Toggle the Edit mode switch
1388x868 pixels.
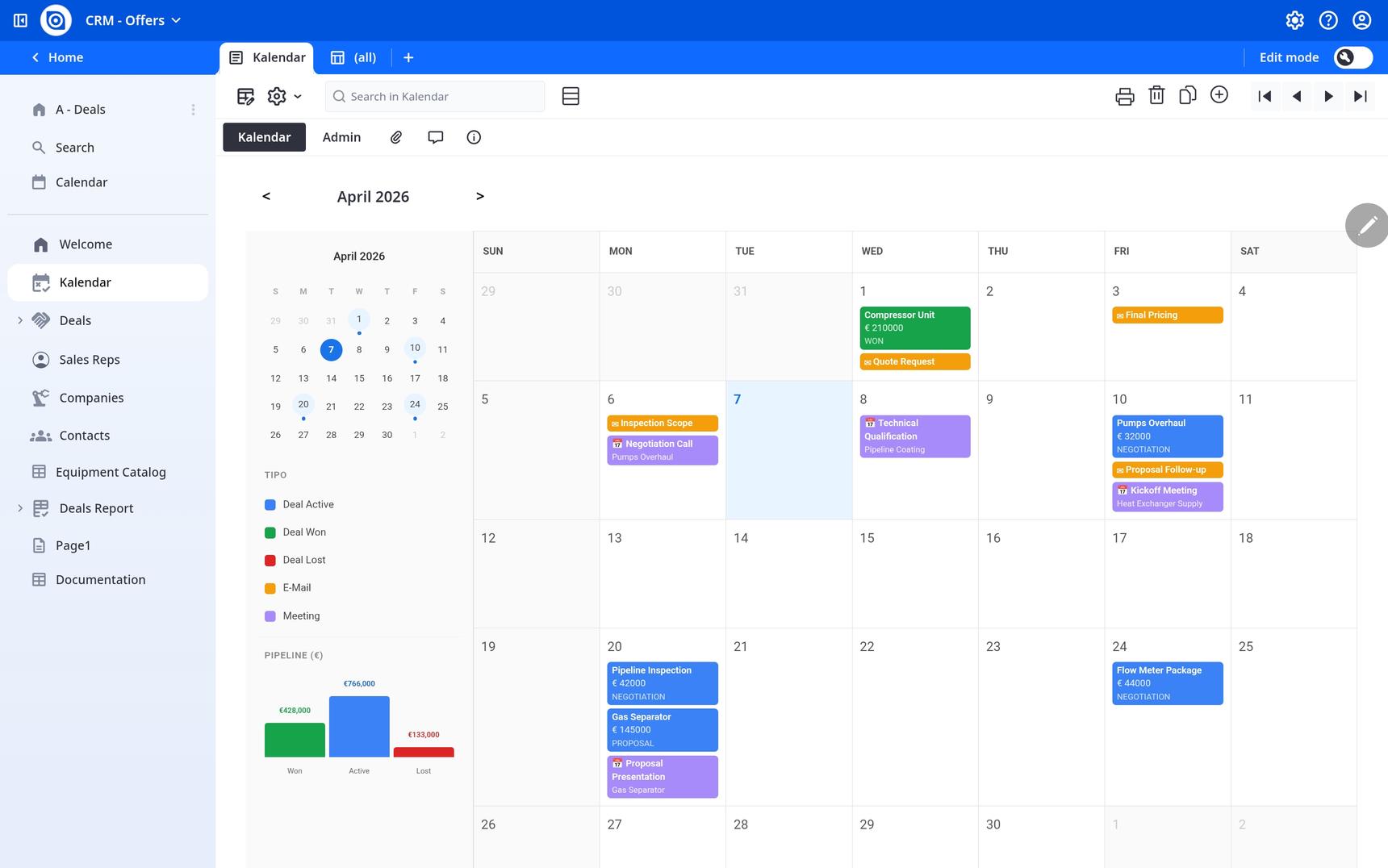[1353, 57]
